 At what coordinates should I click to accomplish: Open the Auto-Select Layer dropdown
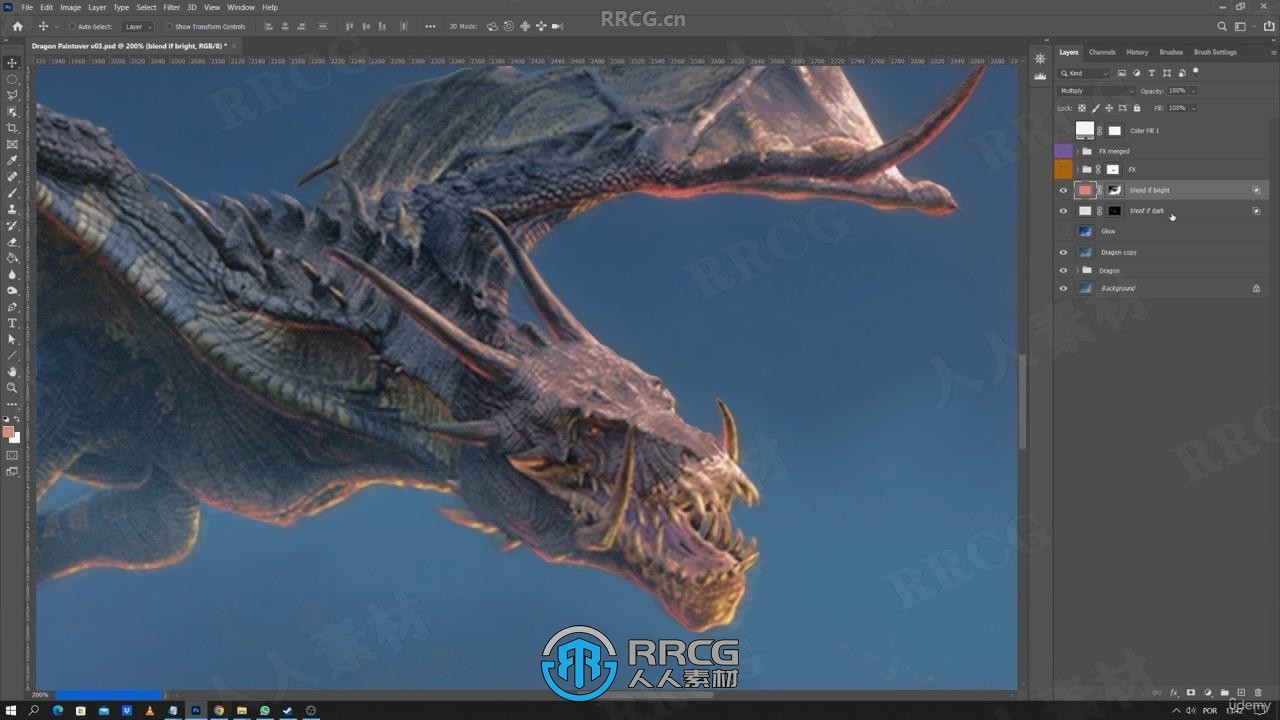tap(137, 27)
